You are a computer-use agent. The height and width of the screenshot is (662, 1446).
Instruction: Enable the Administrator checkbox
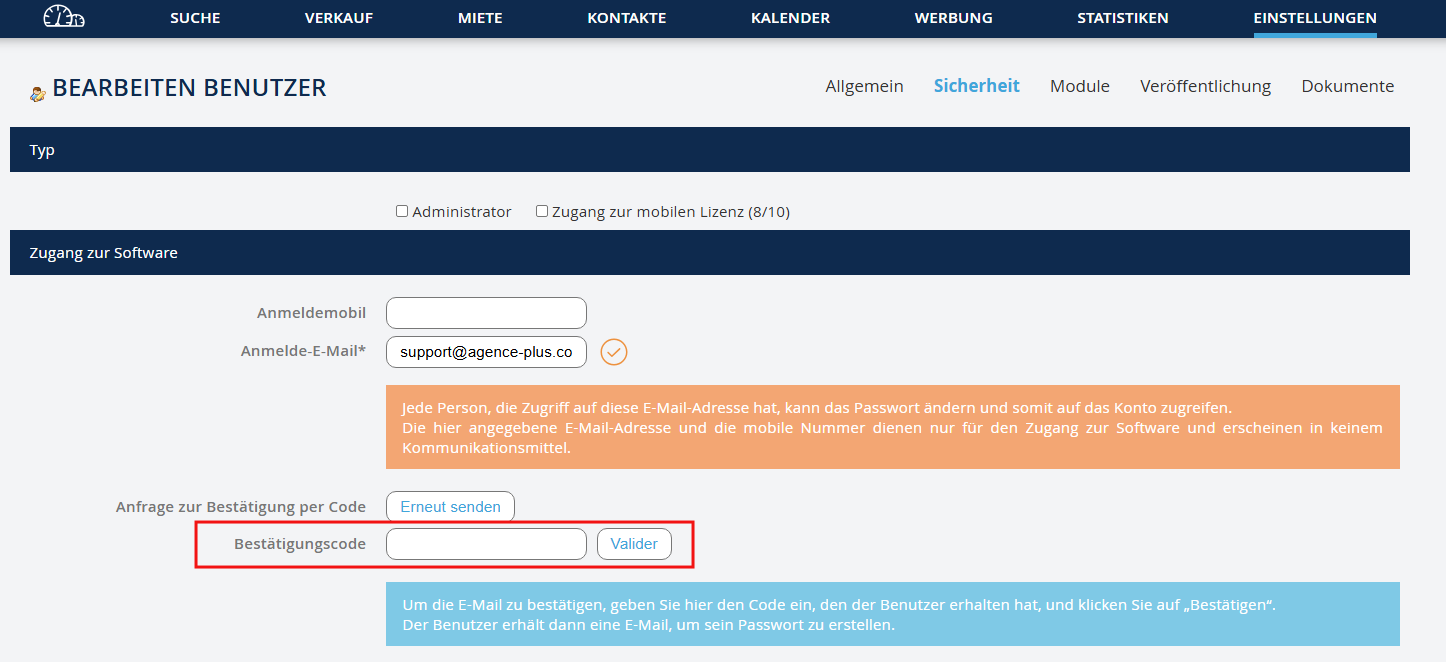click(x=402, y=211)
